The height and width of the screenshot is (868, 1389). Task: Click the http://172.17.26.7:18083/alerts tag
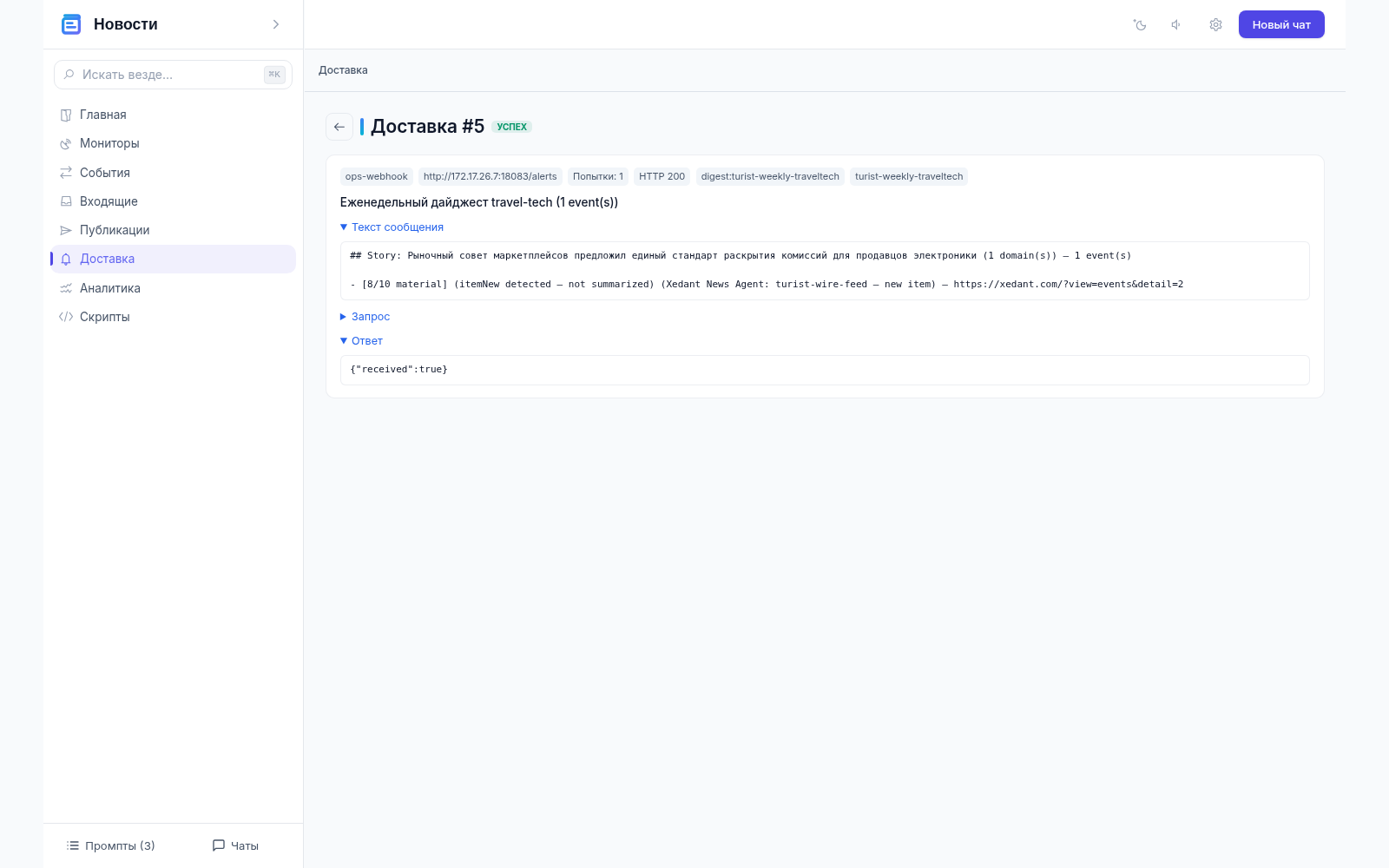coord(490,176)
